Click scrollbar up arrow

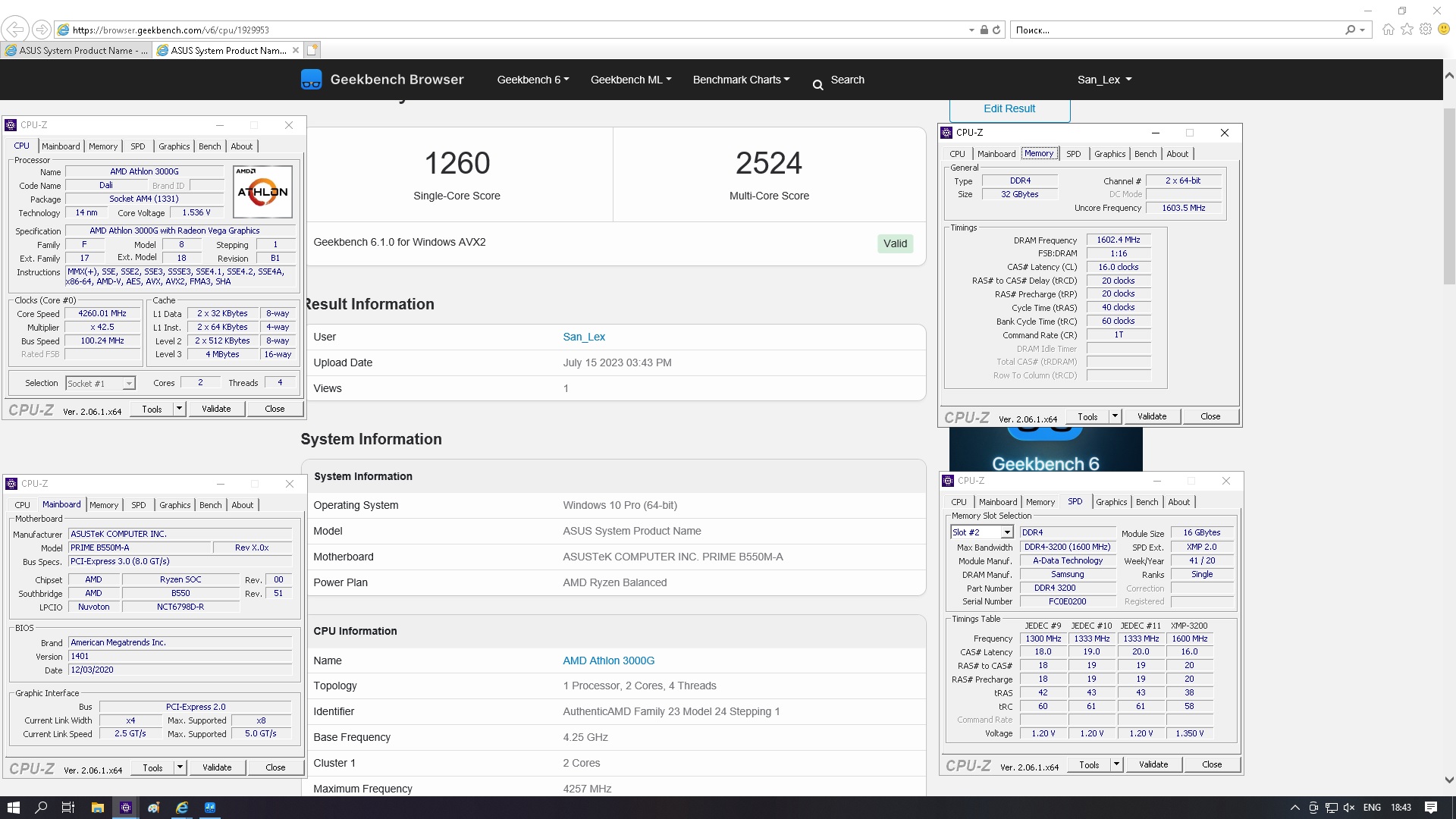point(1449,75)
